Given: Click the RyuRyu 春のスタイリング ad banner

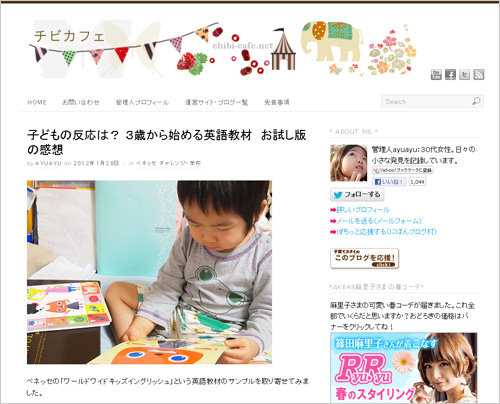Looking at the screenshot, I should pos(404,368).
